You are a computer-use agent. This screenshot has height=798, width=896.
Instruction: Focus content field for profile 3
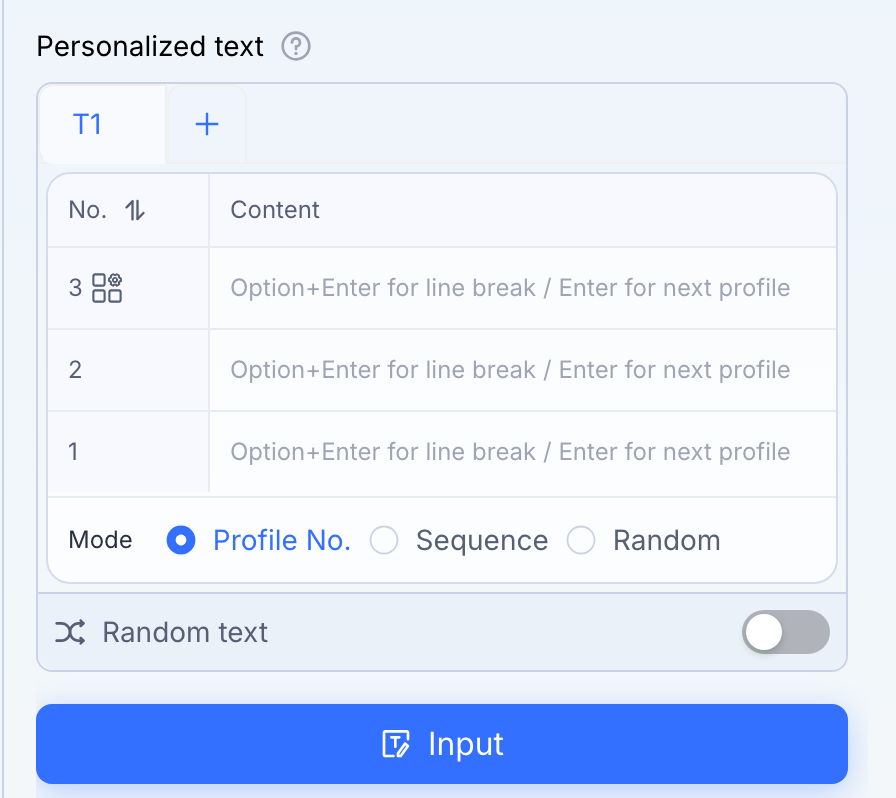point(523,288)
